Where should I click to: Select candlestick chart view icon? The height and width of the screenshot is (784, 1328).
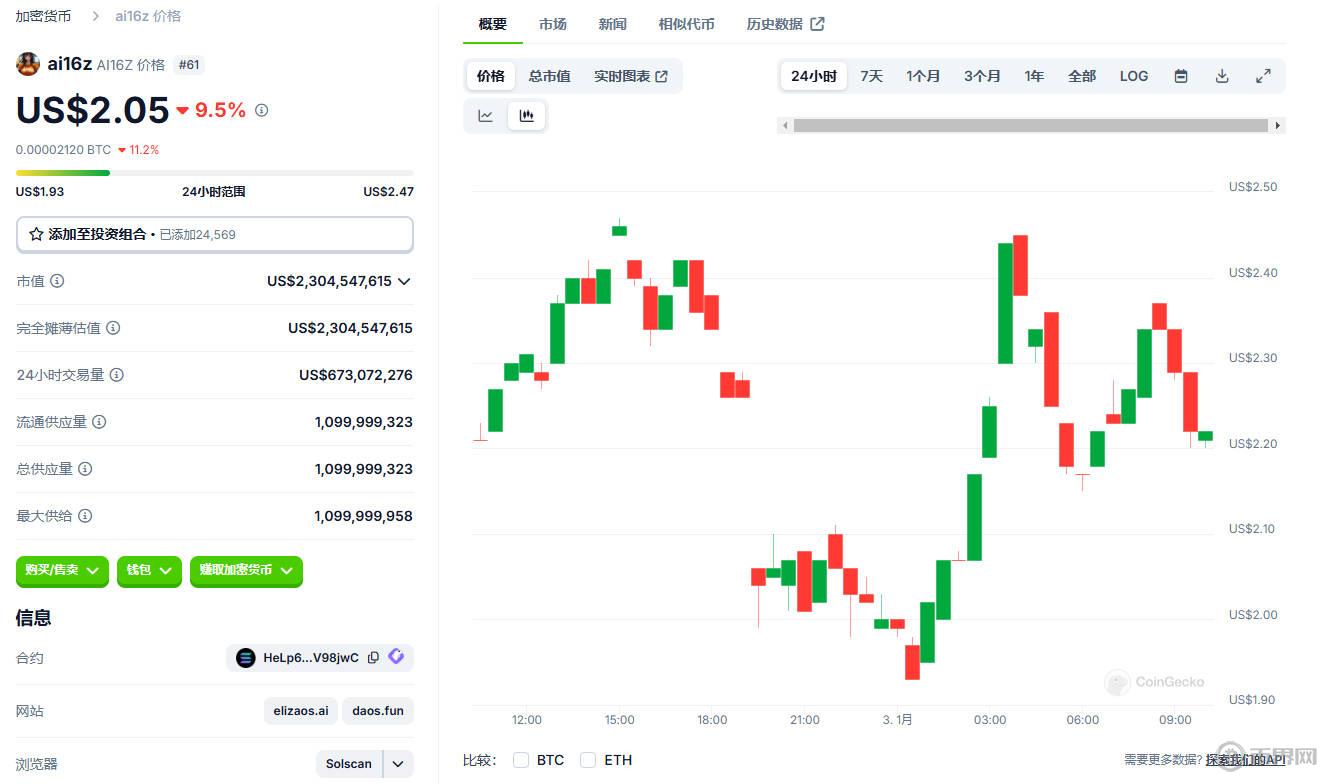[x=526, y=116]
